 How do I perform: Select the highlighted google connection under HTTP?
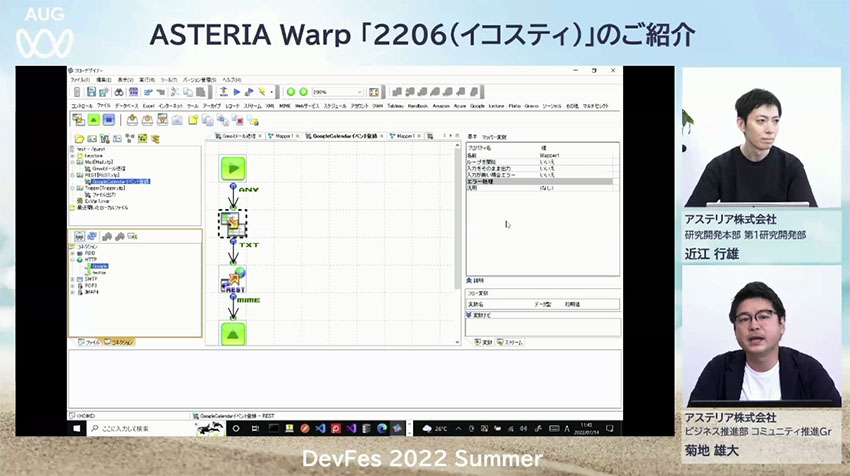[100, 266]
